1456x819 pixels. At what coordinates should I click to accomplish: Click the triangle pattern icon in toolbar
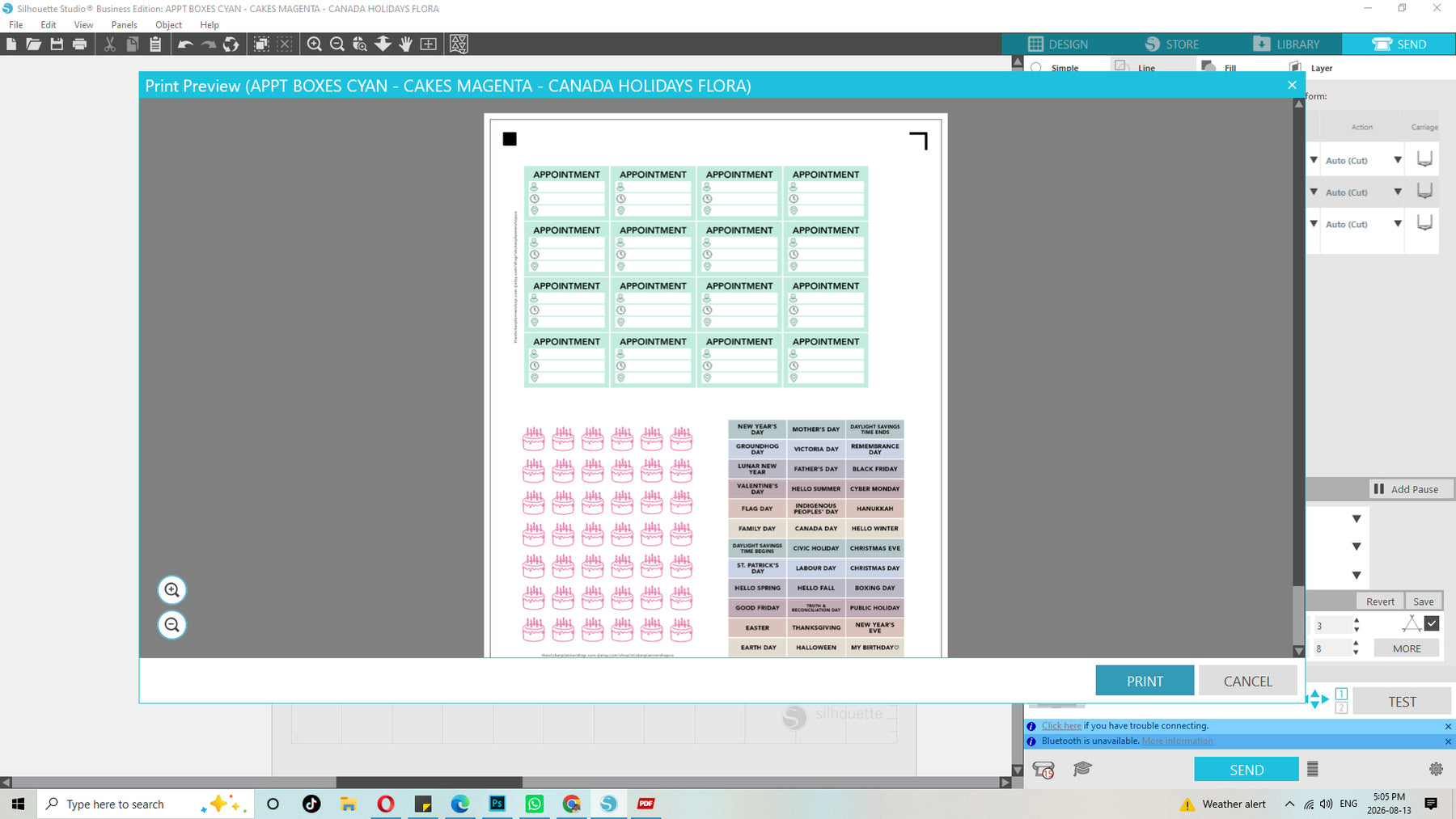[x=459, y=44]
